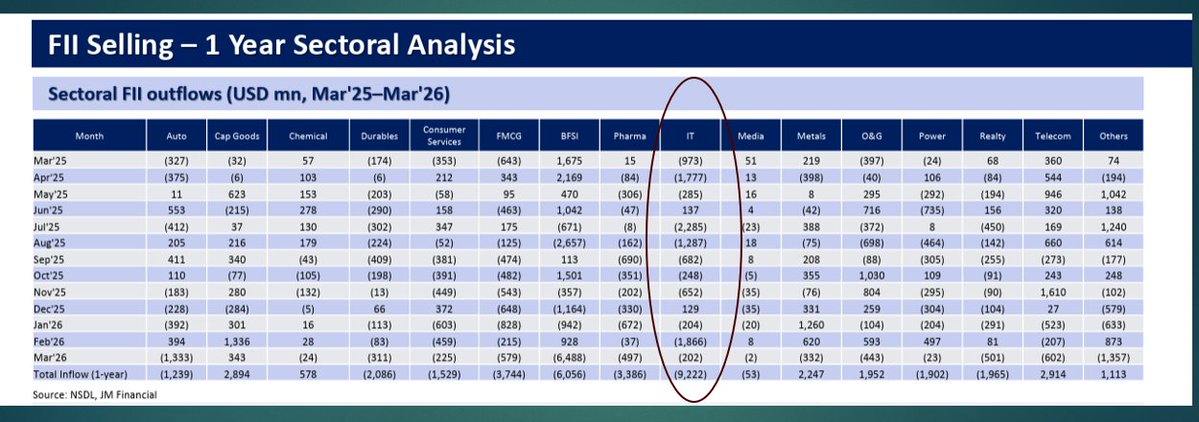Viewport: 1199px width, 422px height.
Task: Select the Metals column header
Action: pyautogui.click(x=811, y=136)
